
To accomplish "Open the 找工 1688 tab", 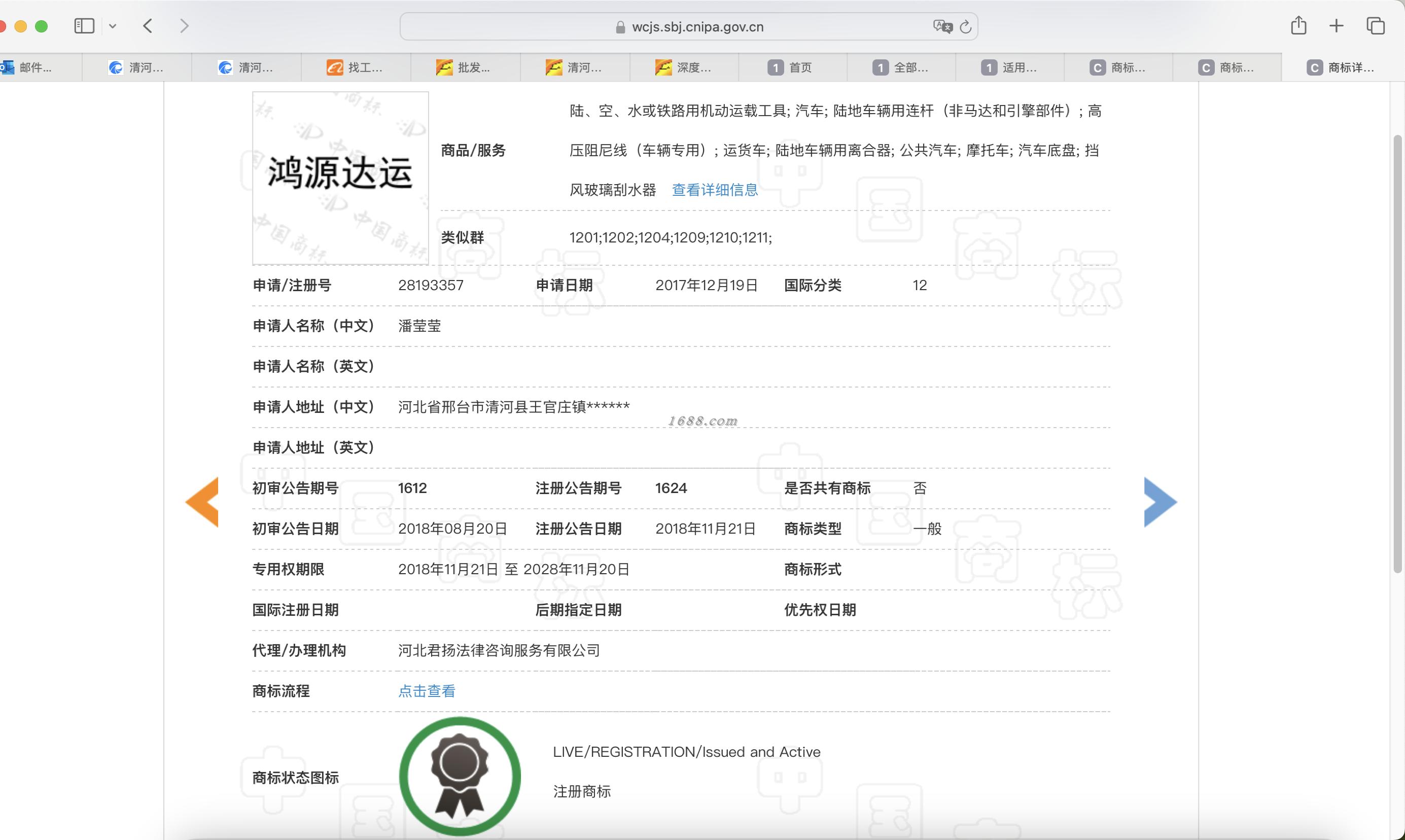I will (356, 68).
